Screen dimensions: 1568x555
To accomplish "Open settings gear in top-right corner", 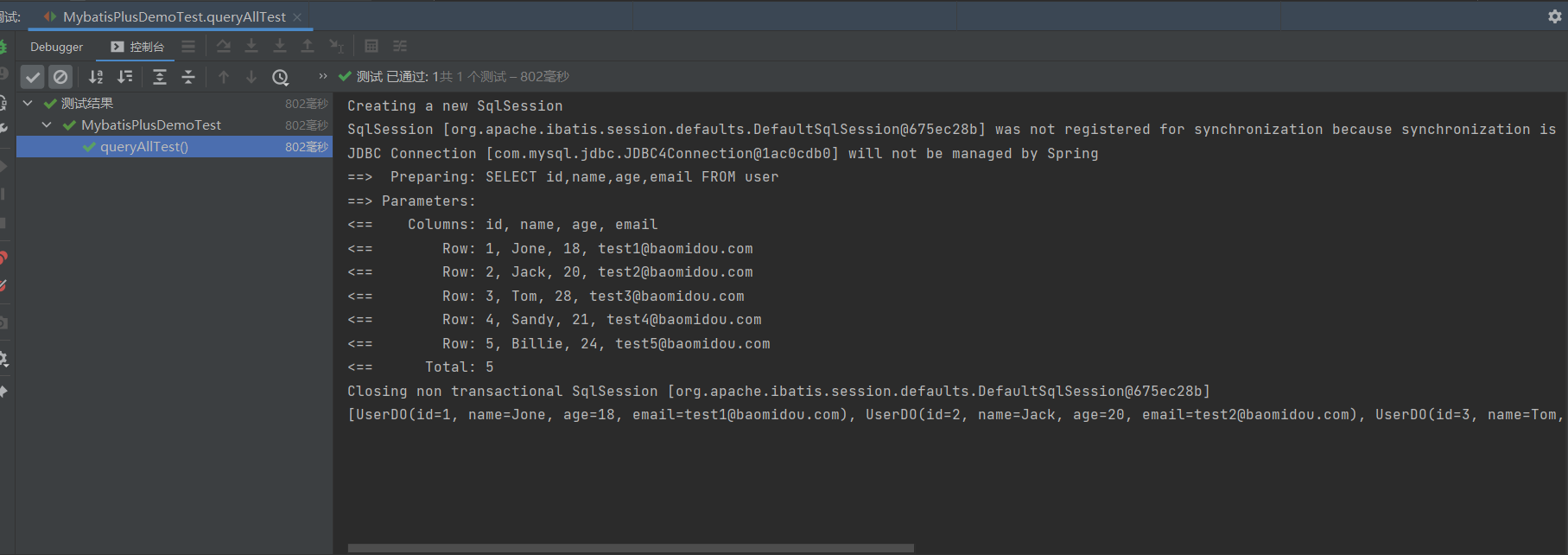I will [x=1554, y=16].
